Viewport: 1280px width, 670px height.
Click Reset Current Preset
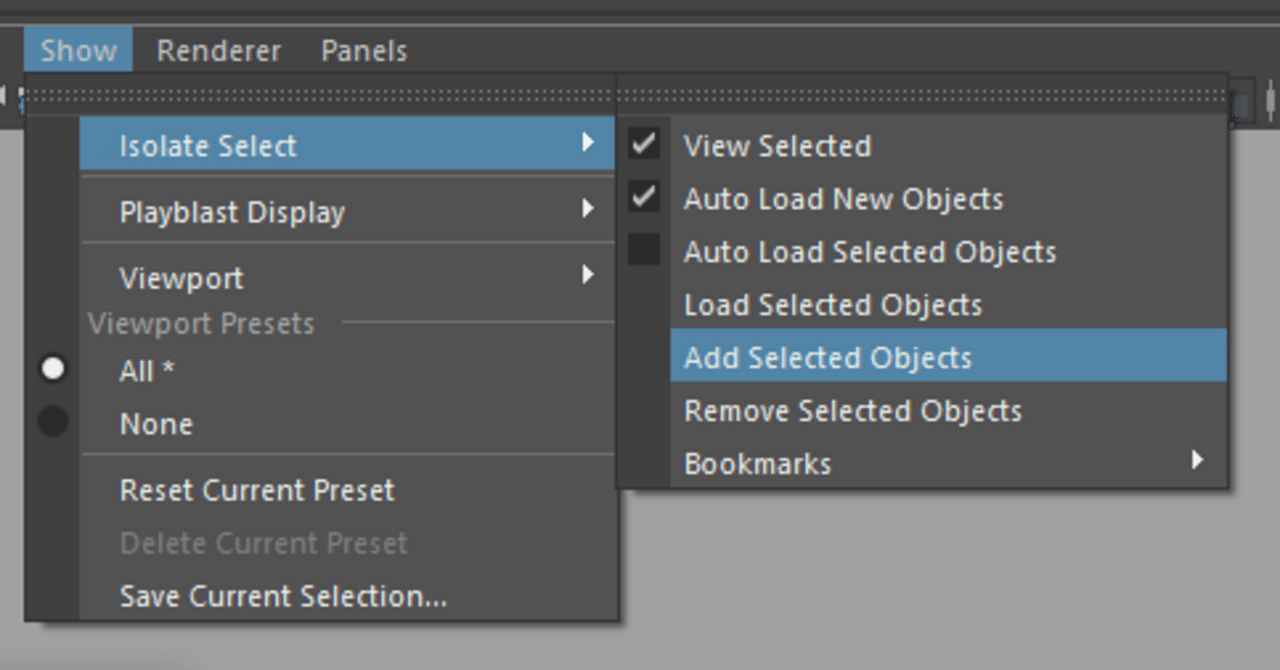[257, 490]
